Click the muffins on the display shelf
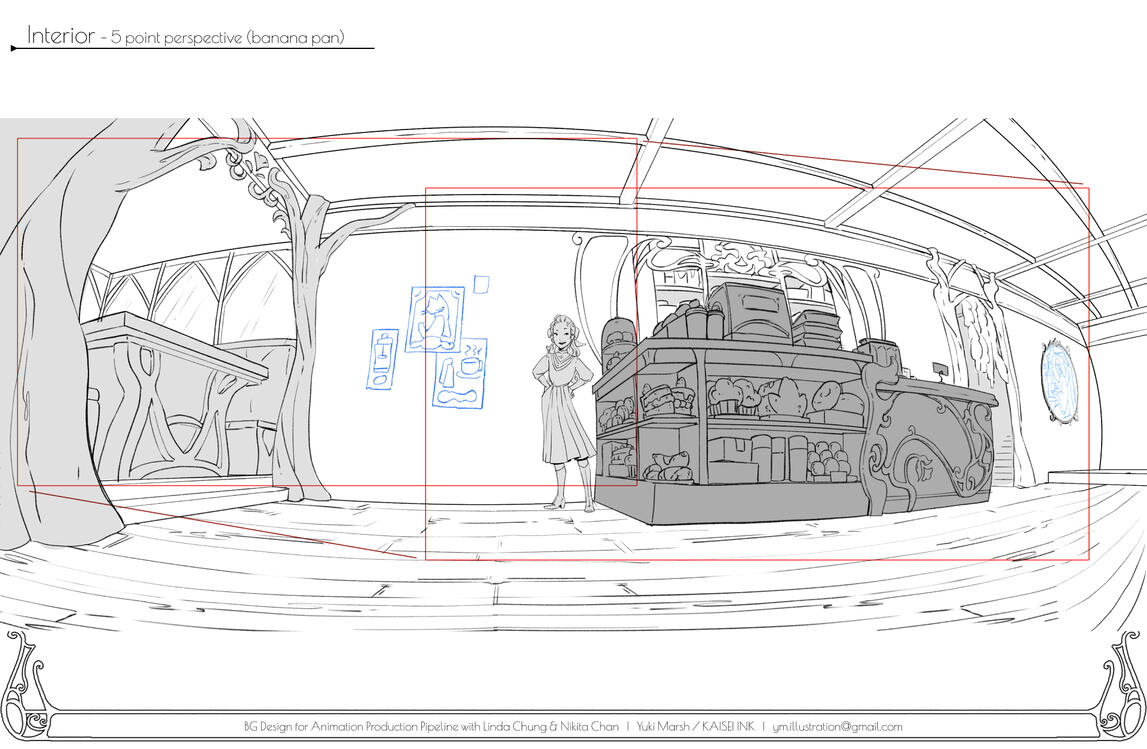Image resolution: width=1147 pixels, height=749 pixels. click(x=735, y=397)
